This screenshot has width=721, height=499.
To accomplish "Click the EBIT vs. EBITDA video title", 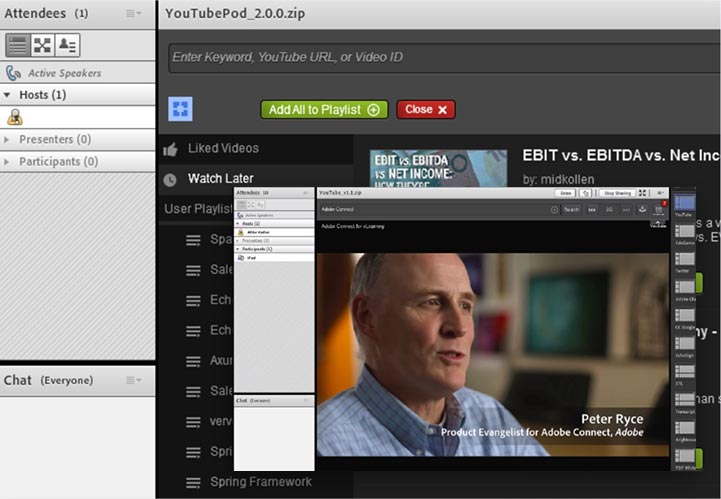I will click(x=621, y=156).
